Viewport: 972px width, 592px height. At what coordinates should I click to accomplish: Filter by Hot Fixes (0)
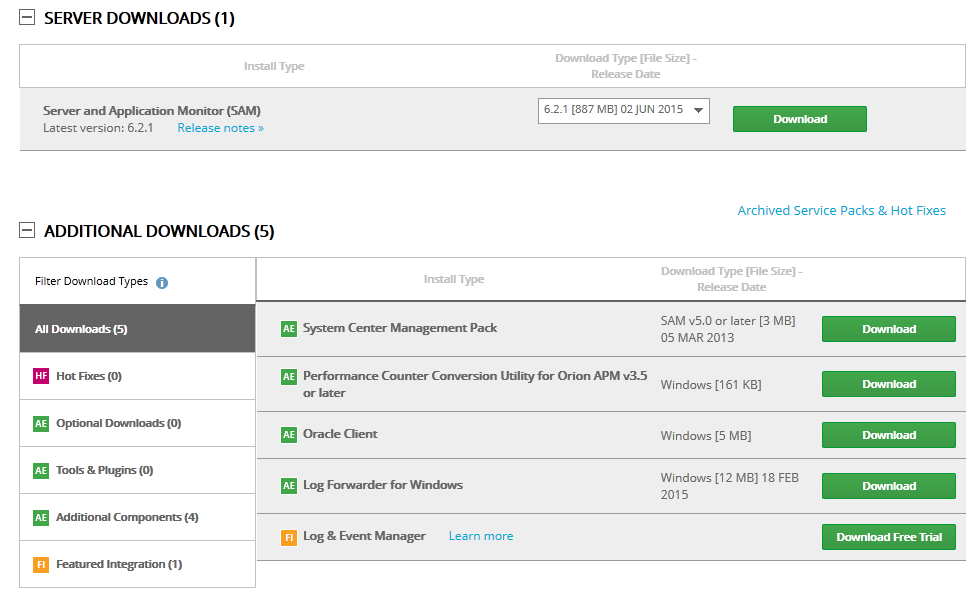click(138, 376)
